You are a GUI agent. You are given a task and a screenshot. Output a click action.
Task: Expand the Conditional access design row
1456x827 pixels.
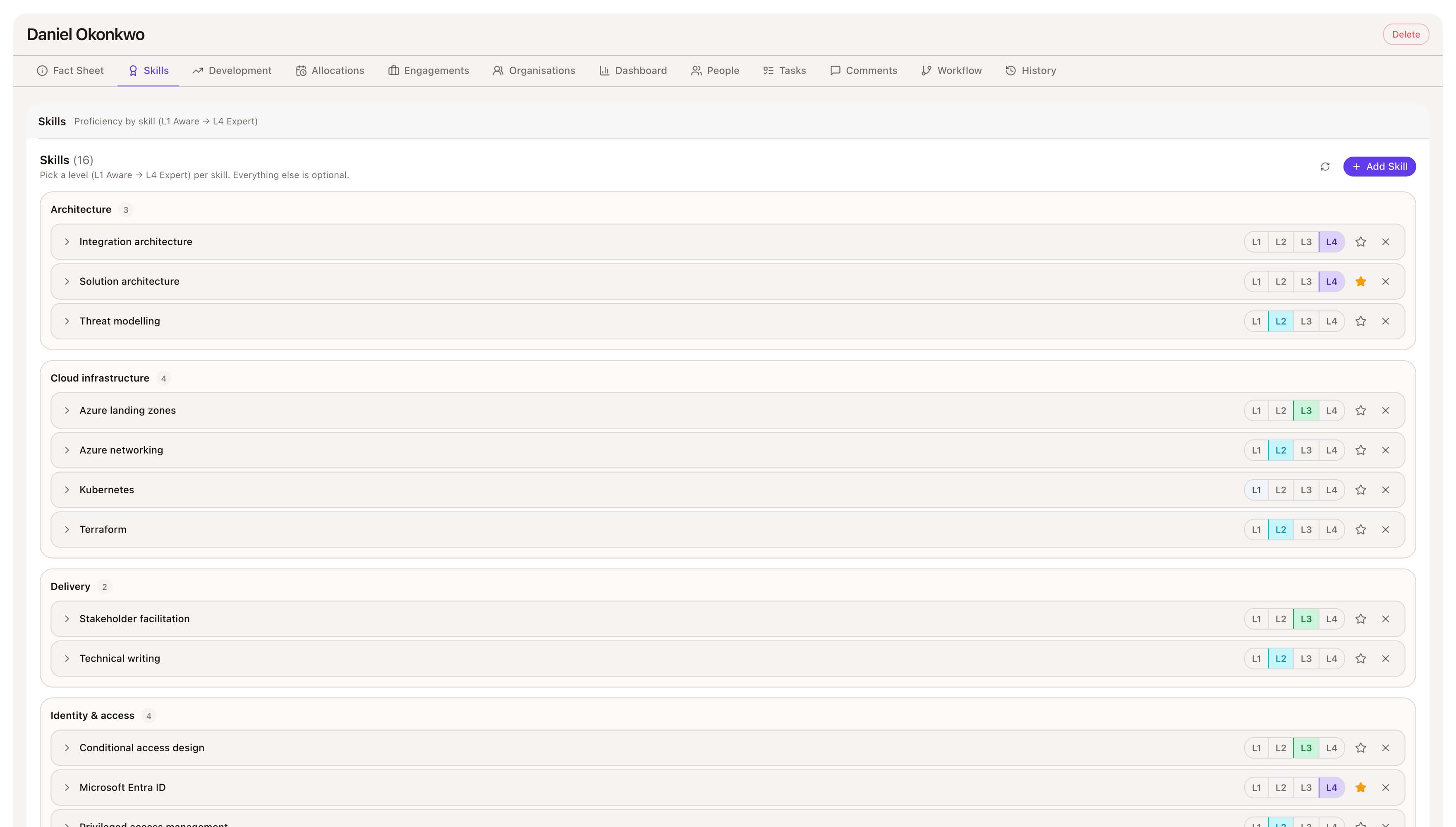point(67,748)
